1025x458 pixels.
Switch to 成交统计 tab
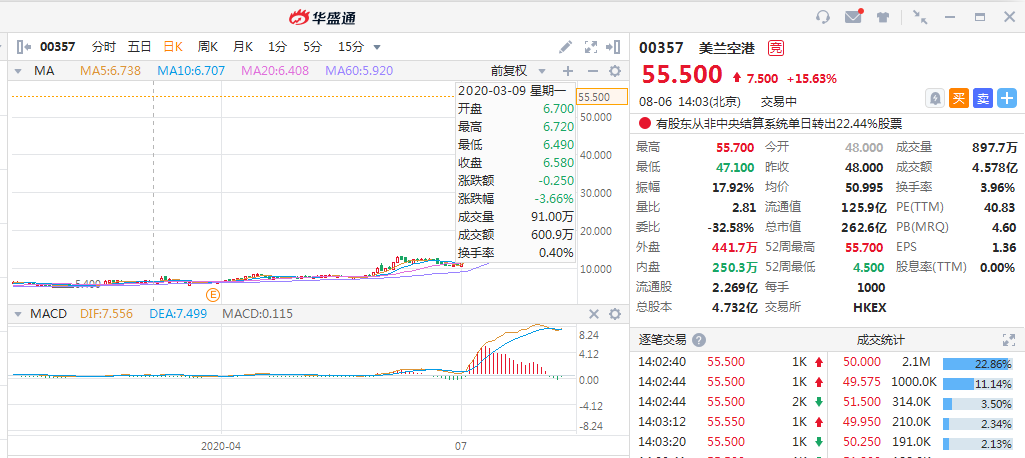[881, 340]
